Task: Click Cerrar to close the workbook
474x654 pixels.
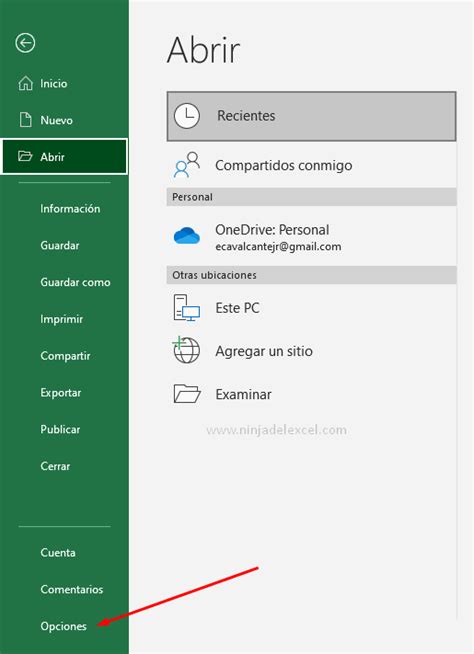Action: [55, 466]
